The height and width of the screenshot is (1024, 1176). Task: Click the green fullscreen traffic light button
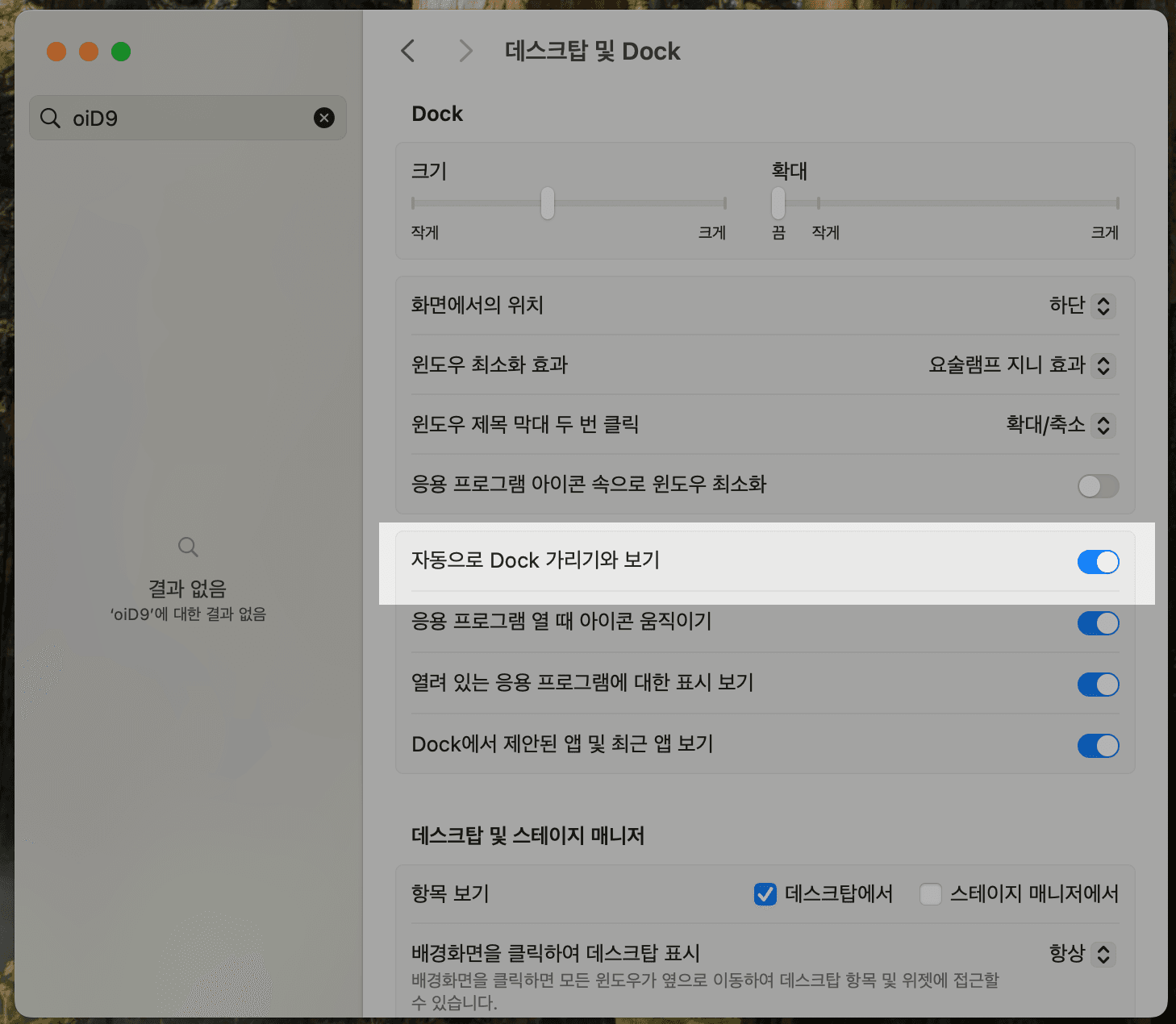coord(121,51)
